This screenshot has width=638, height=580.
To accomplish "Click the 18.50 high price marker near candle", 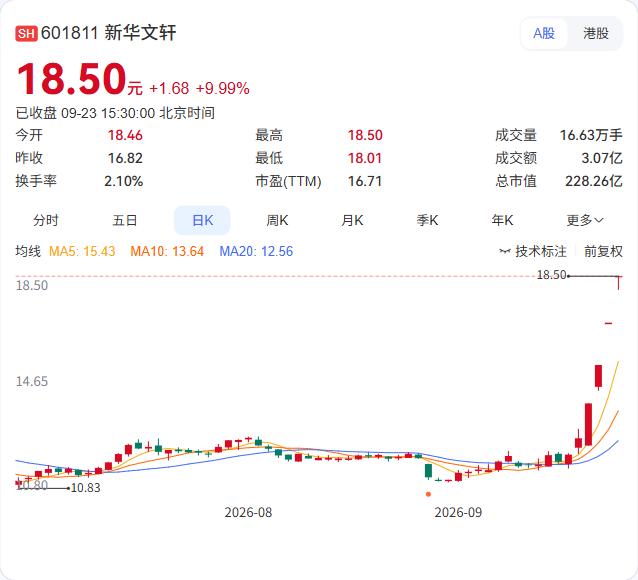I will click(552, 275).
